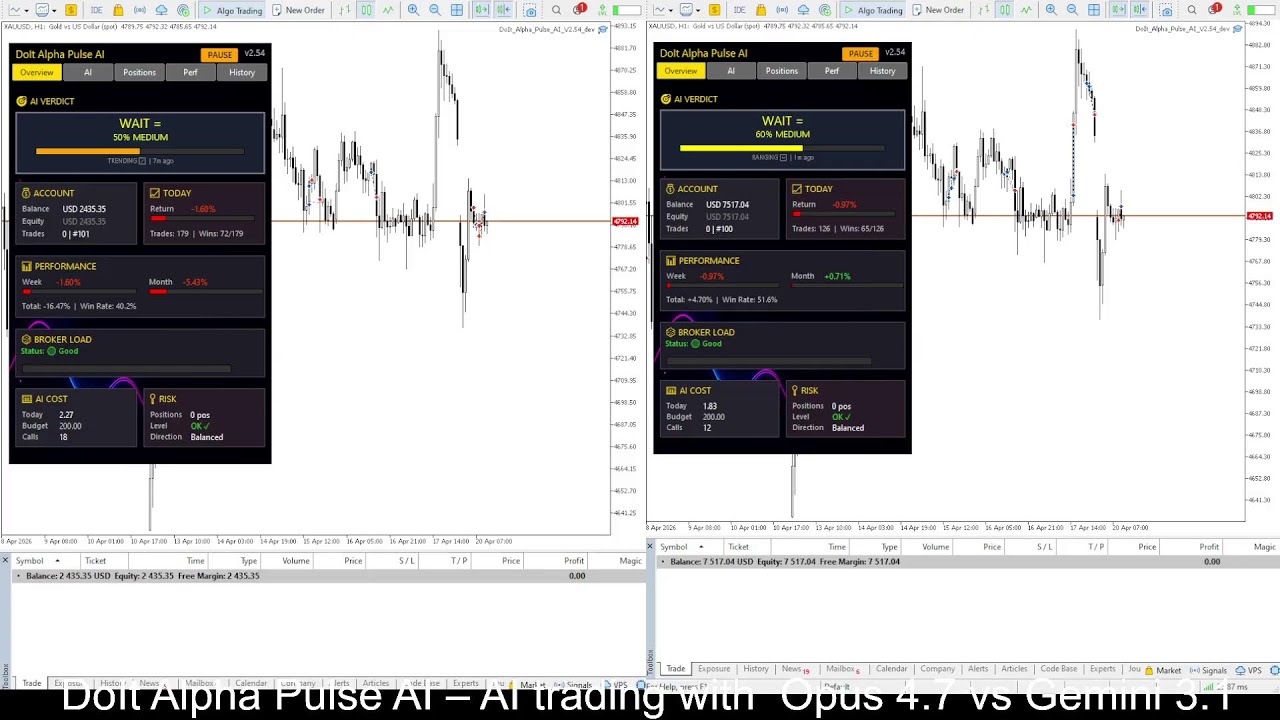This screenshot has width=1280, height=720.
Task: Switch right chart to candlestick mode
Action: coord(1005,10)
